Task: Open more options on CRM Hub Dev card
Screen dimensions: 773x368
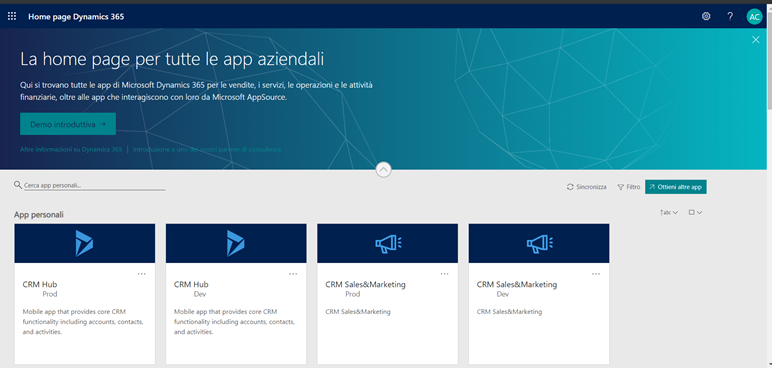Action: pos(293,274)
